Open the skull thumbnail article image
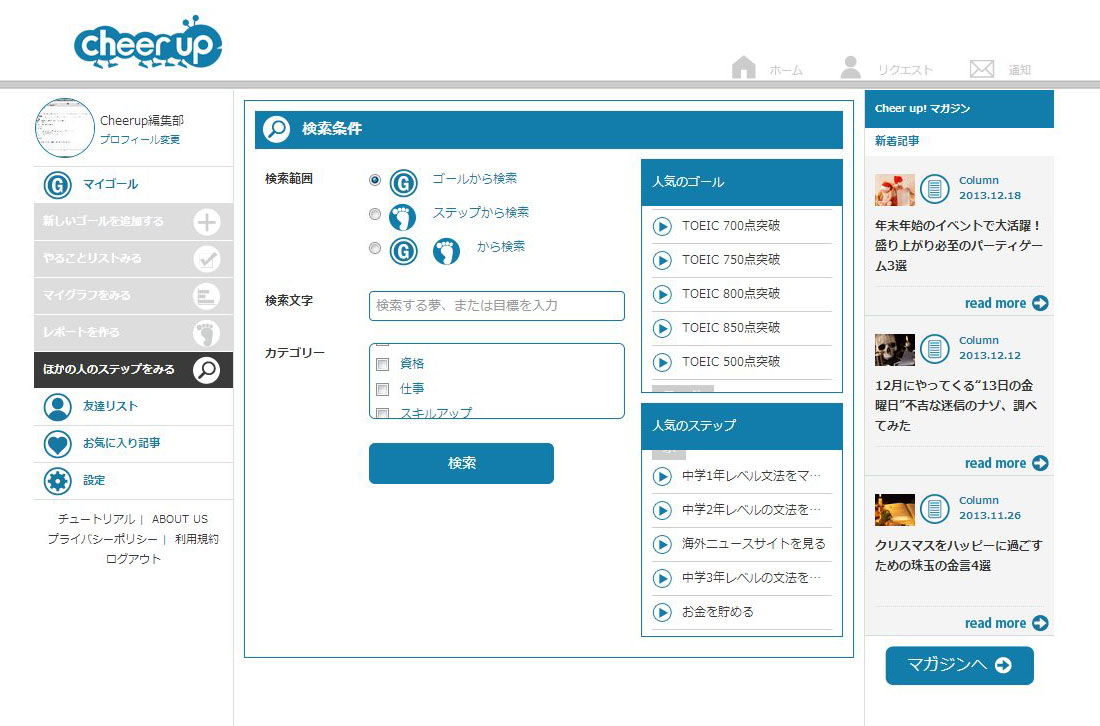The width and height of the screenshot is (1100, 726). [x=894, y=350]
